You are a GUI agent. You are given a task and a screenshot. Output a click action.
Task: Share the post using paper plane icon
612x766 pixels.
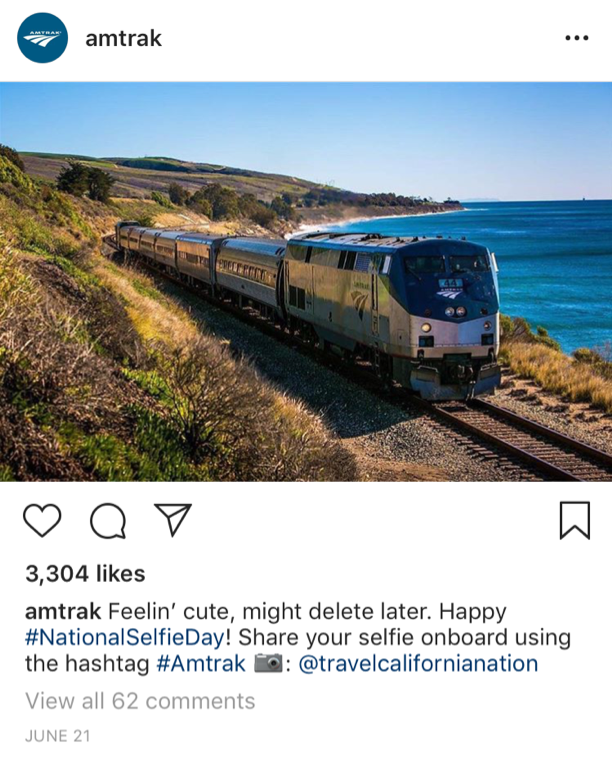click(173, 520)
